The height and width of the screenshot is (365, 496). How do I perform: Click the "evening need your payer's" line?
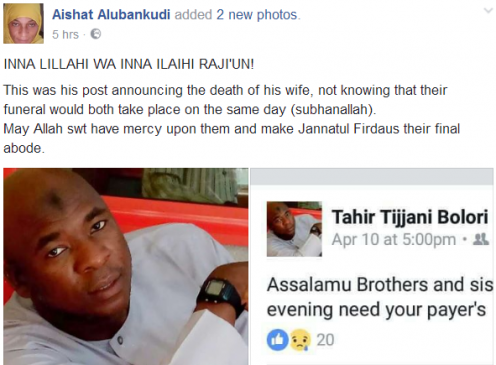pyautogui.click(x=376, y=310)
